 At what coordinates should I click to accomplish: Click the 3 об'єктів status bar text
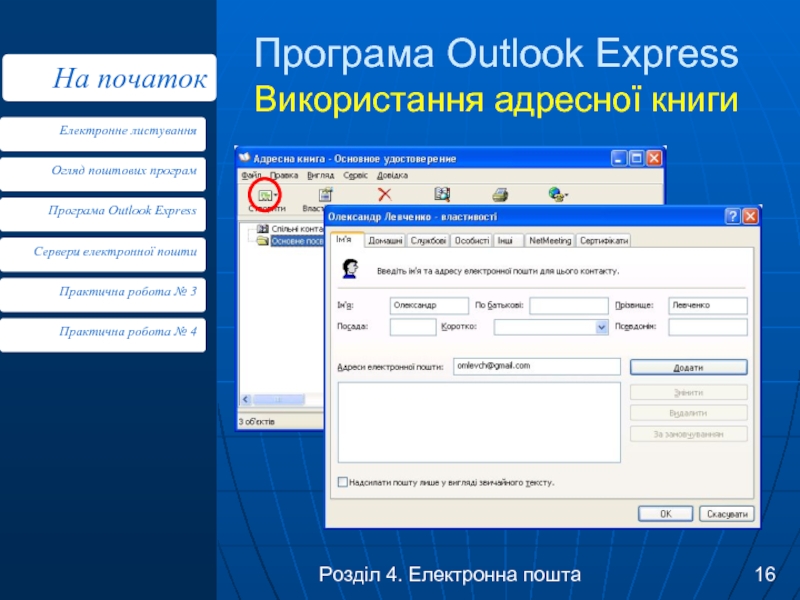click(x=257, y=421)
